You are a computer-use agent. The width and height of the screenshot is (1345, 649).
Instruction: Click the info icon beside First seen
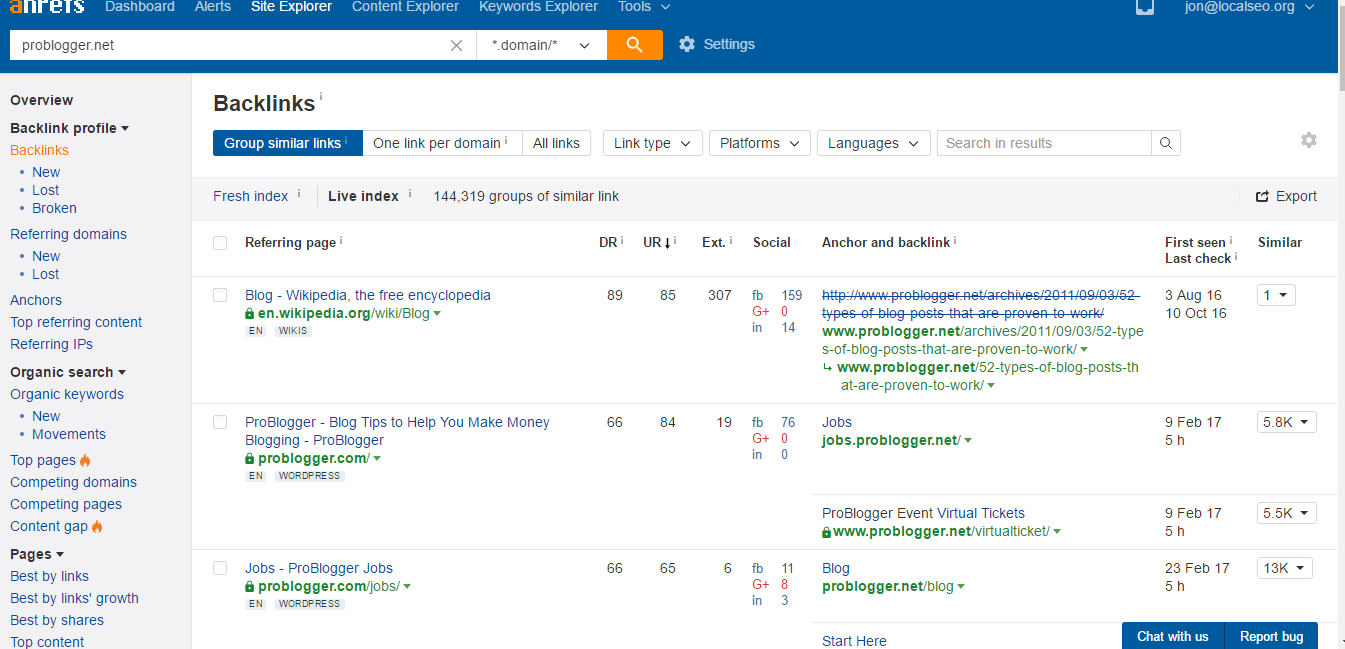(1231, 240)
